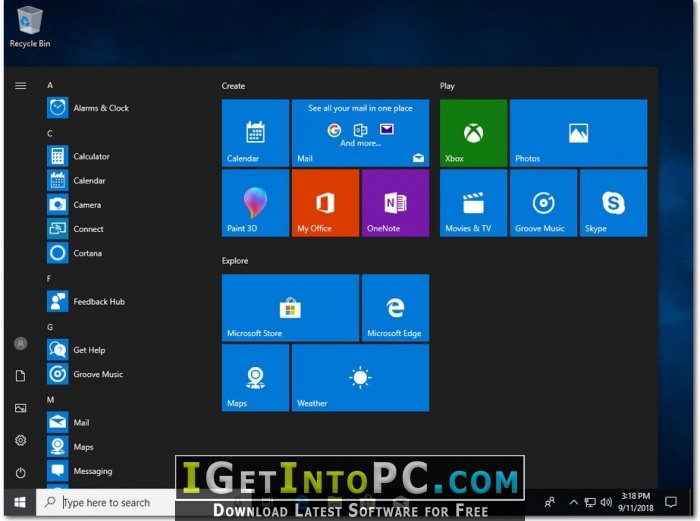Screen dimensions: 700x521
Task: Open the user account icon
Action: (x=21, y=343)
